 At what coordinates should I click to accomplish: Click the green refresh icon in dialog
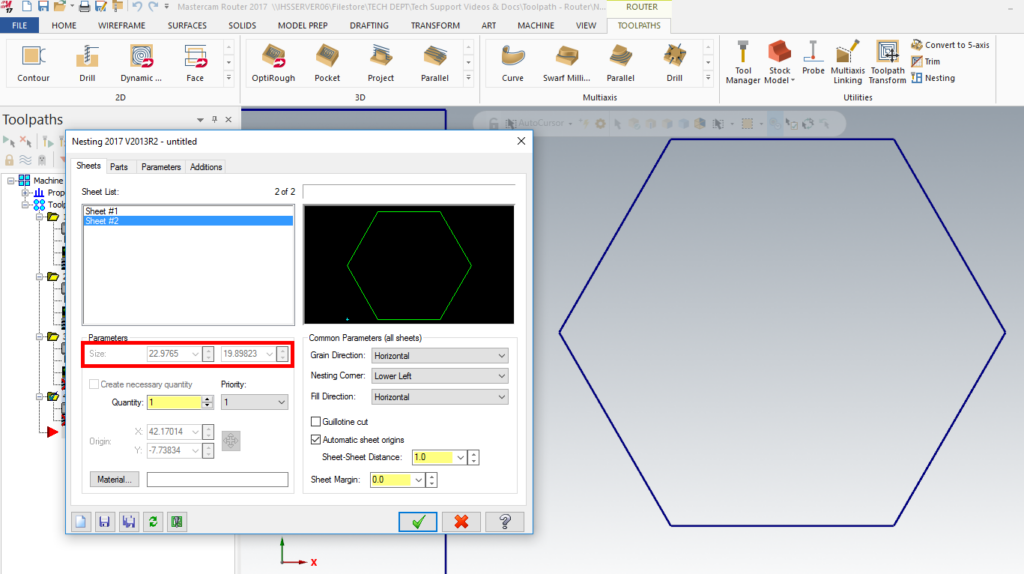[153, 521]
